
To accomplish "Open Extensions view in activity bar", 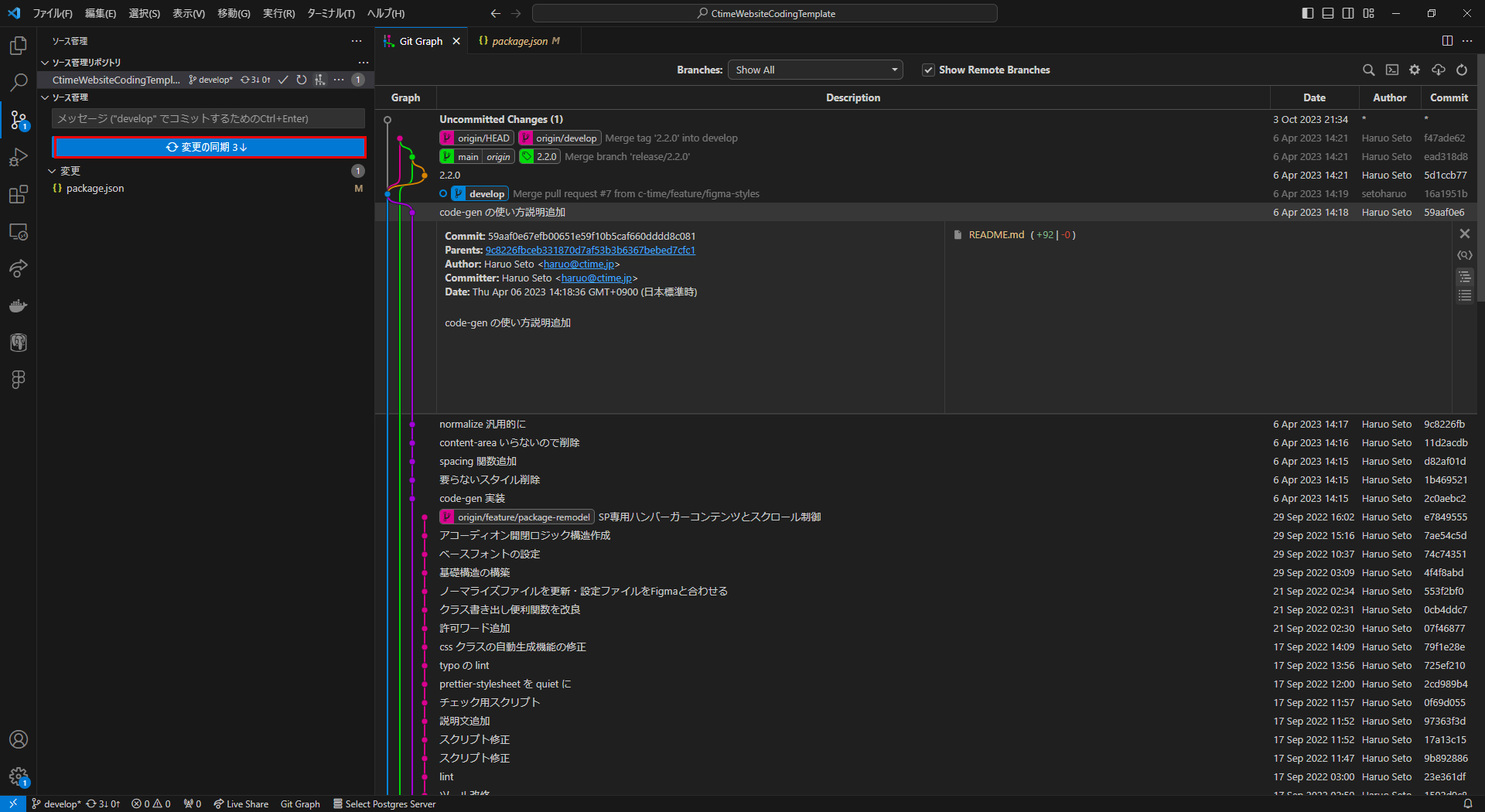I will [19, 195].
